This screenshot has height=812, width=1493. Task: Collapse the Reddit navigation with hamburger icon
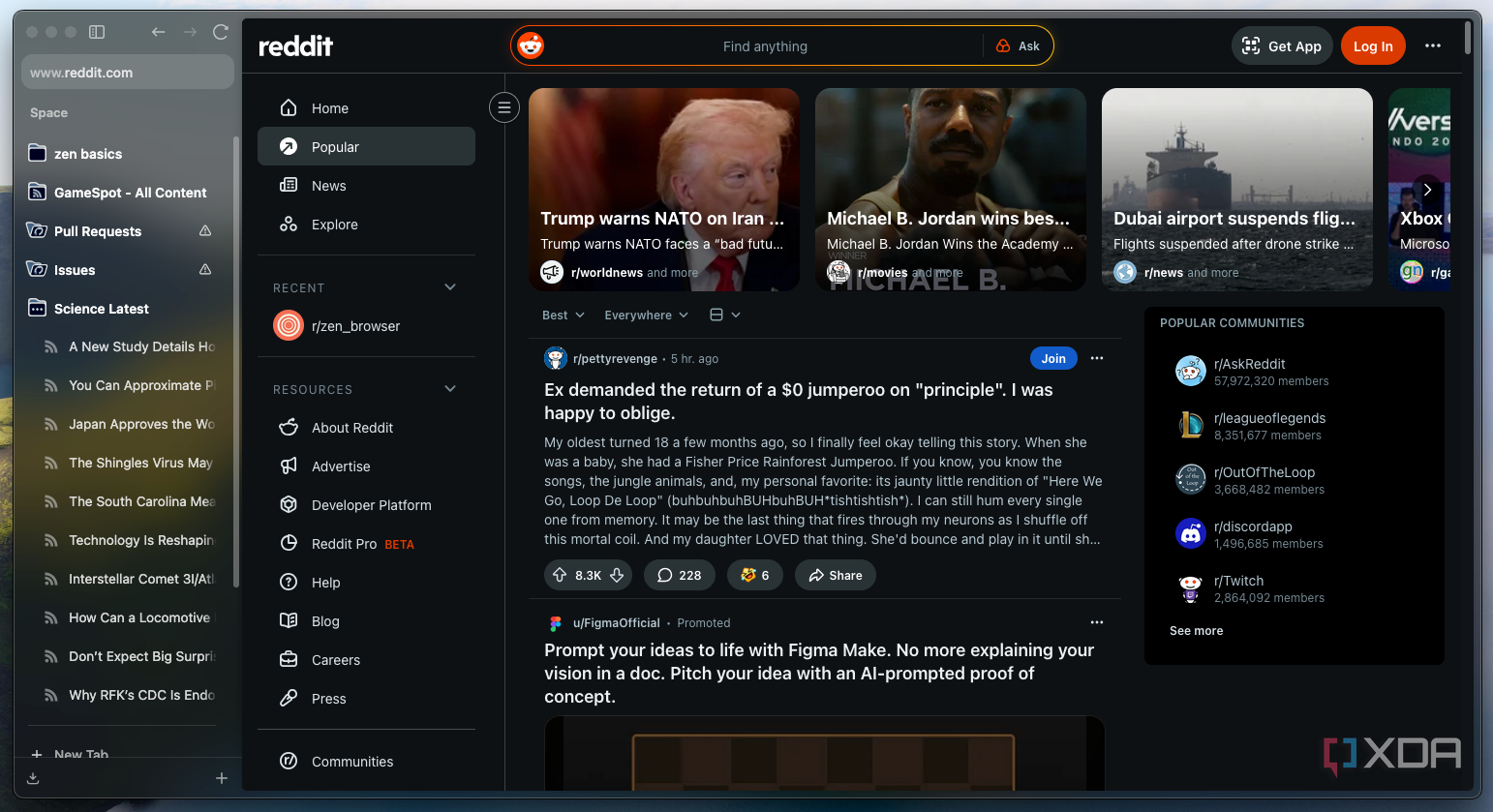coord(504,107)
